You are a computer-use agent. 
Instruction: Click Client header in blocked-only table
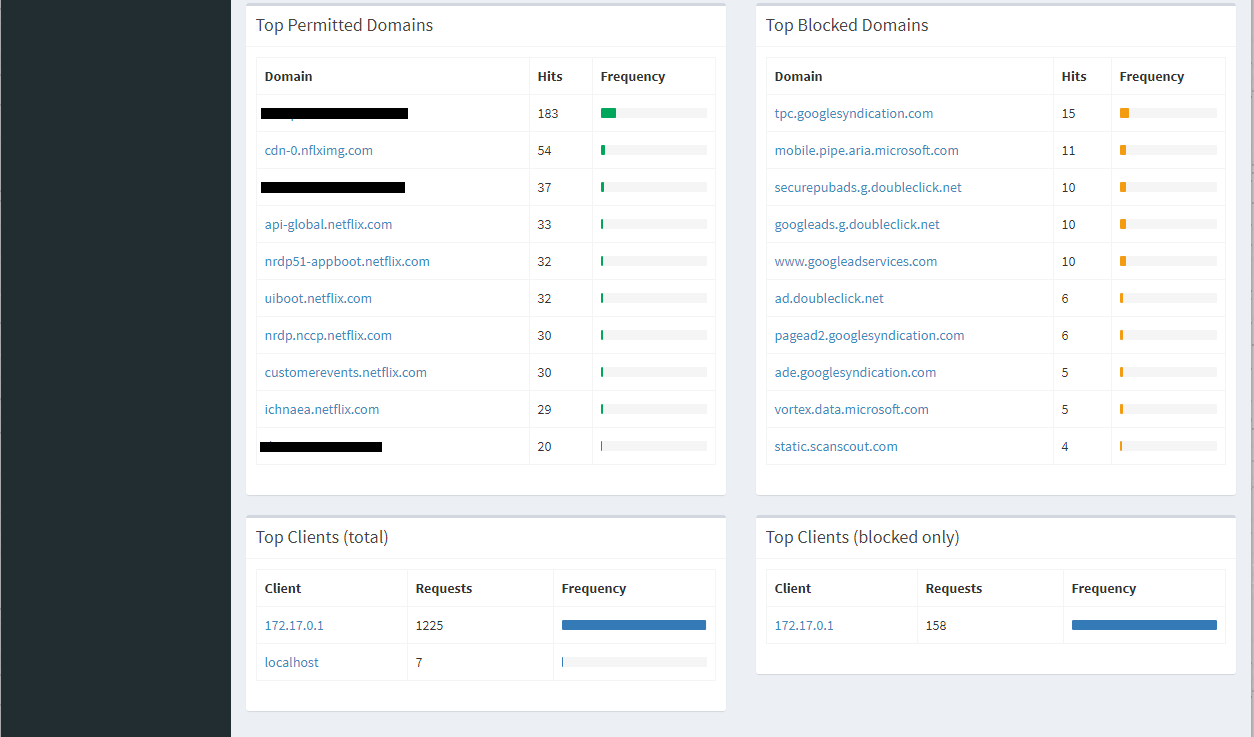pyautogui.click(x=793, y=588)
